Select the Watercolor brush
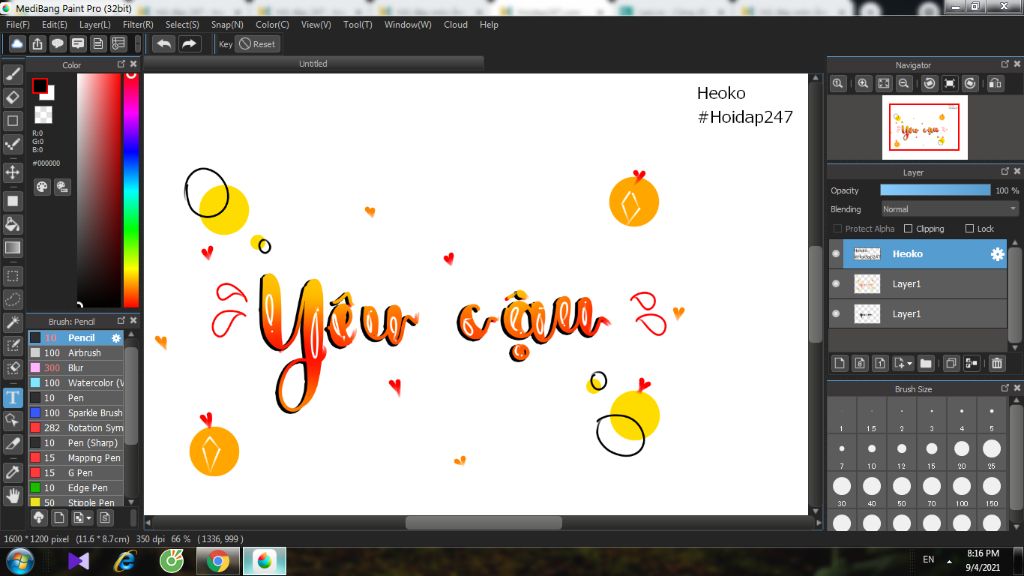The height and width of the screenshot is (576, 1024). pyautogui.click(x=76, y=383)
